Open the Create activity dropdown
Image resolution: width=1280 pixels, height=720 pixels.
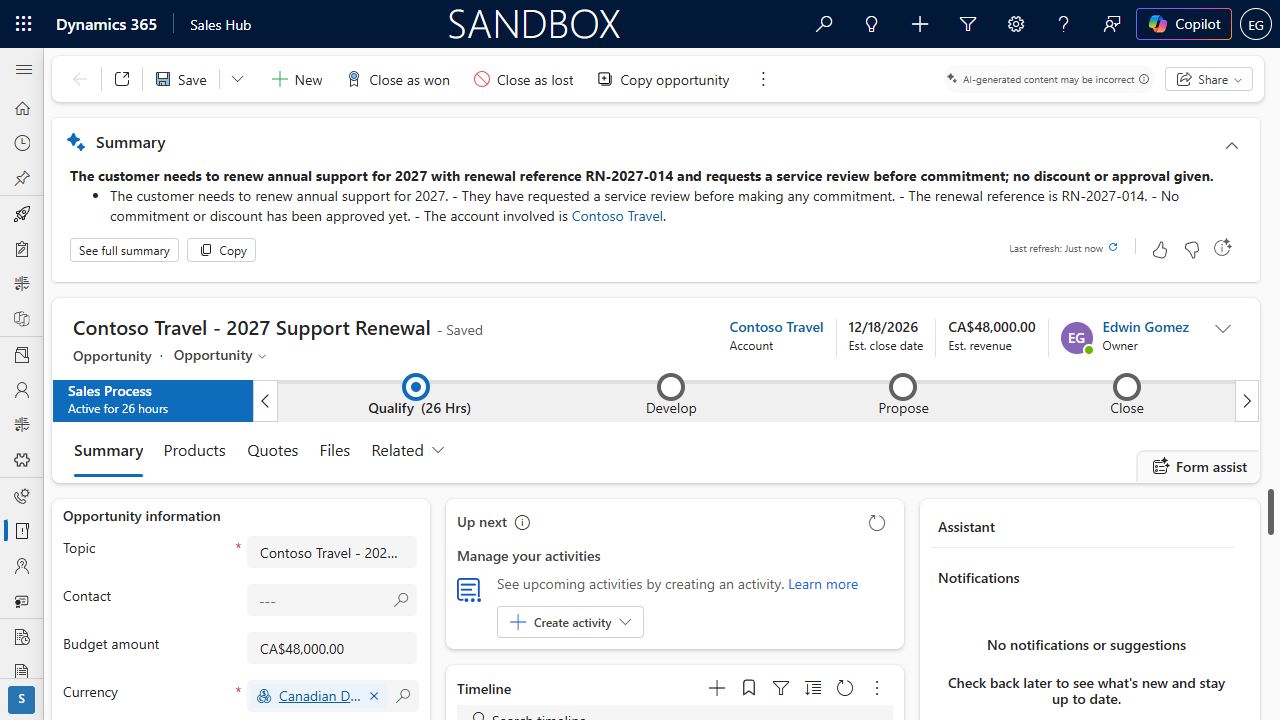[x=570, y=622]
